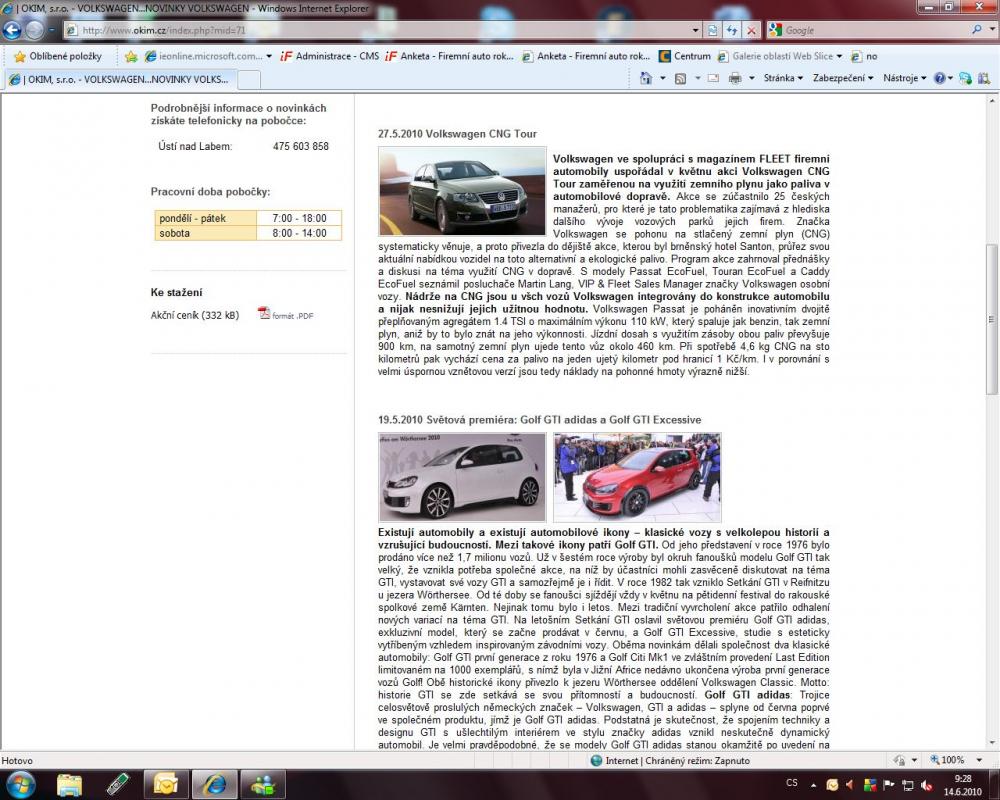Stop loading with the red X icon
Screen dimensions: 1000x800
point(752,30)
